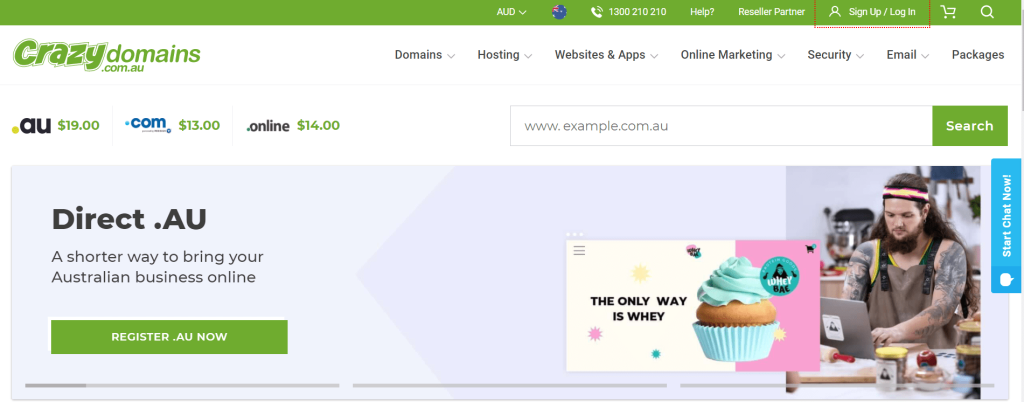This screenshot has width=1024, height=402.
Task: Select the $19.00 .au price
Action: [78, 125]
